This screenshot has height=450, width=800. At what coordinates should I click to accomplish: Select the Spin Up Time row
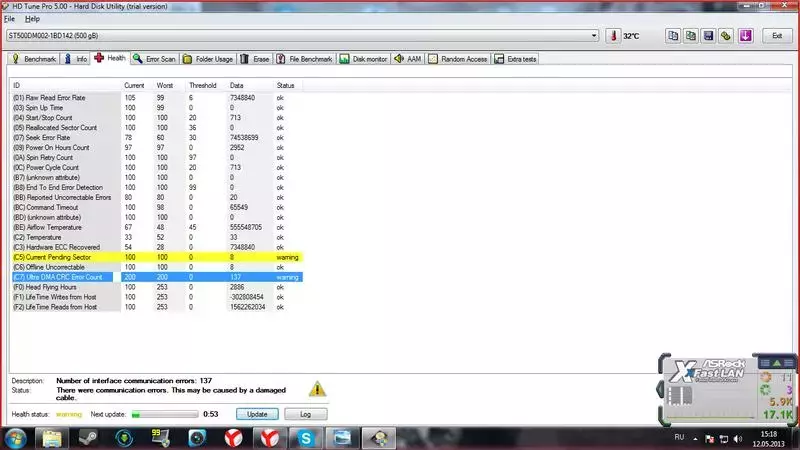point(157,108)
